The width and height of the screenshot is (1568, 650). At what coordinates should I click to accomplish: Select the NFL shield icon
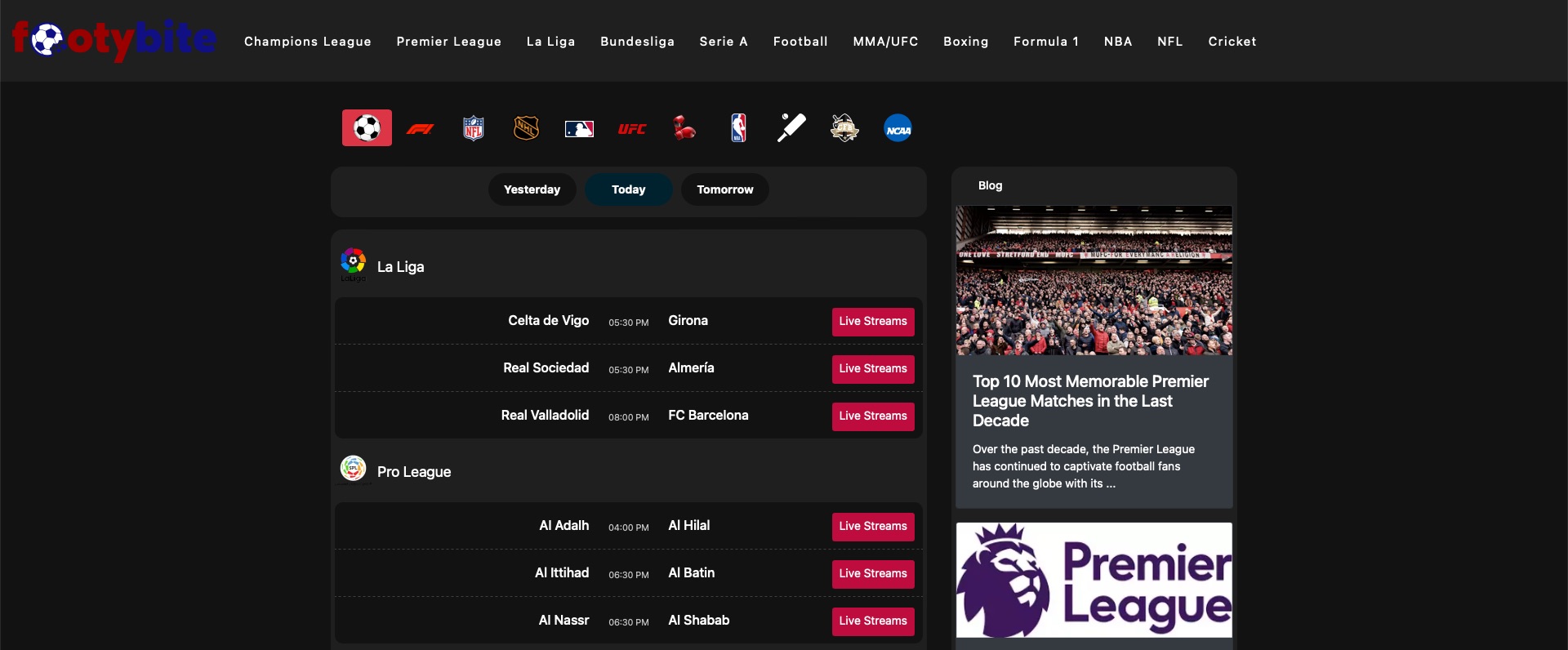coord(473,128)
